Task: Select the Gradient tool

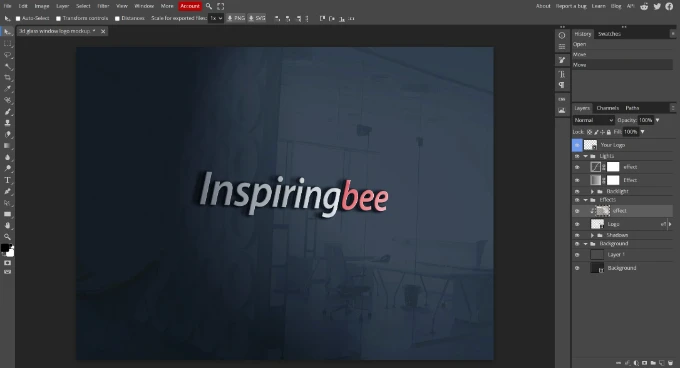Action: point(7,146)
